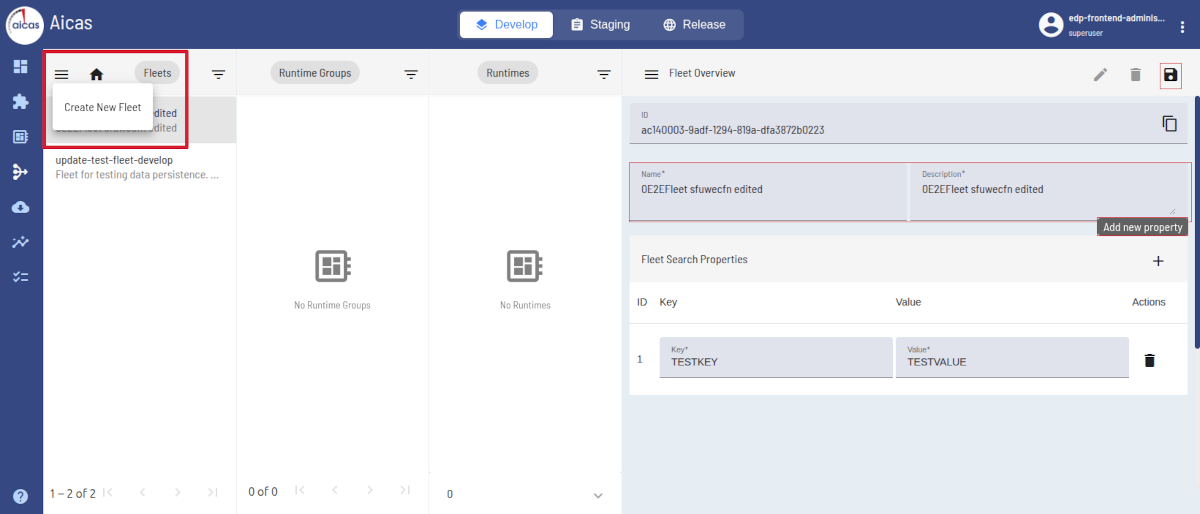1200x514 pixels.
Task: Click the Name input field
Action: (x=768, y=190)
